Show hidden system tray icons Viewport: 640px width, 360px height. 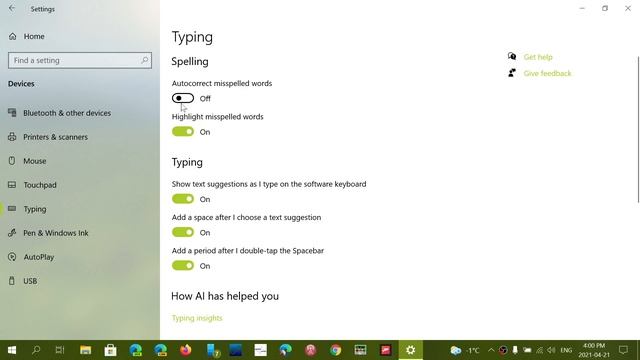click(491, 351)
